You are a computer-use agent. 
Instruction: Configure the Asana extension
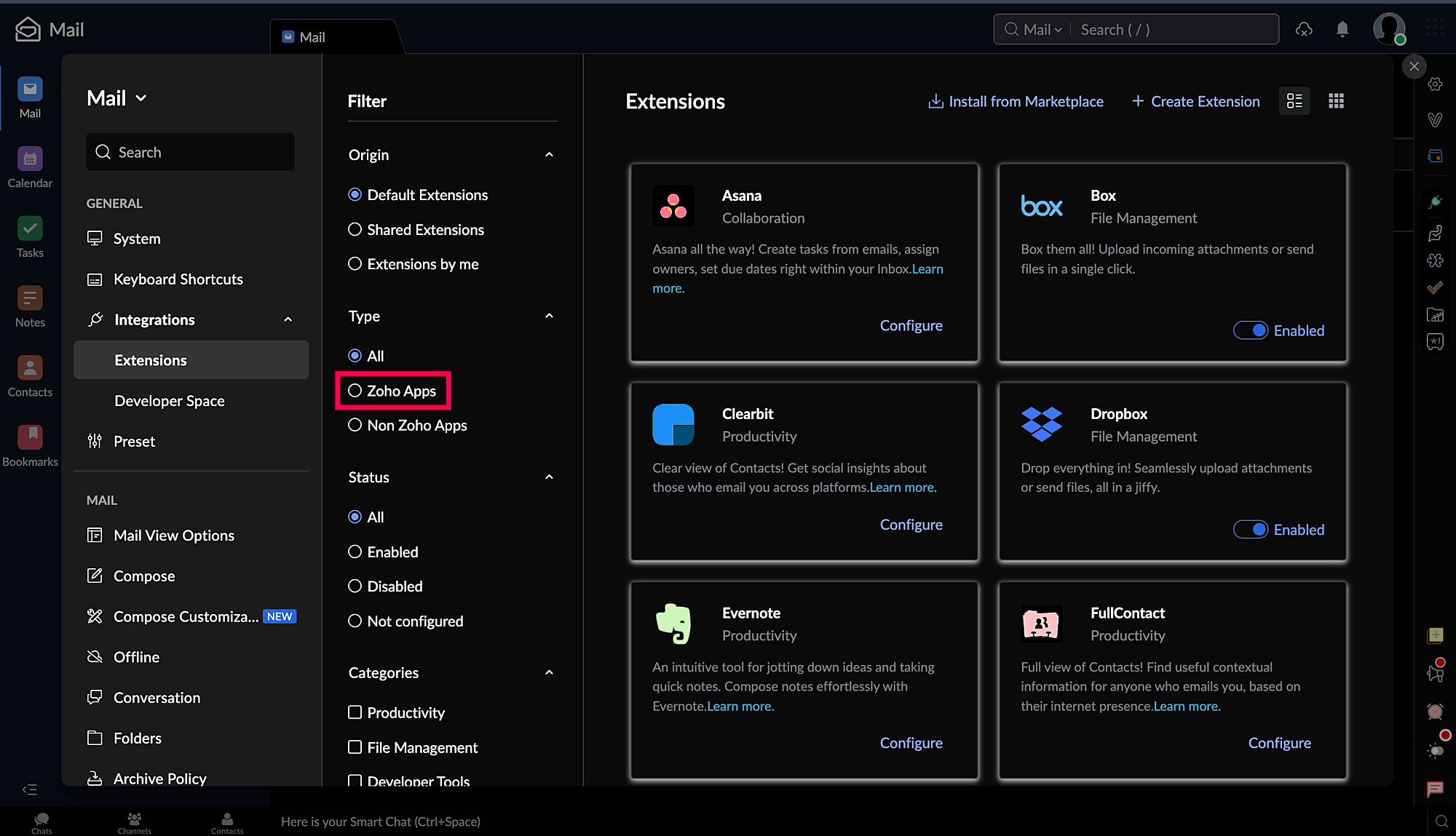[x=911, y=325]
